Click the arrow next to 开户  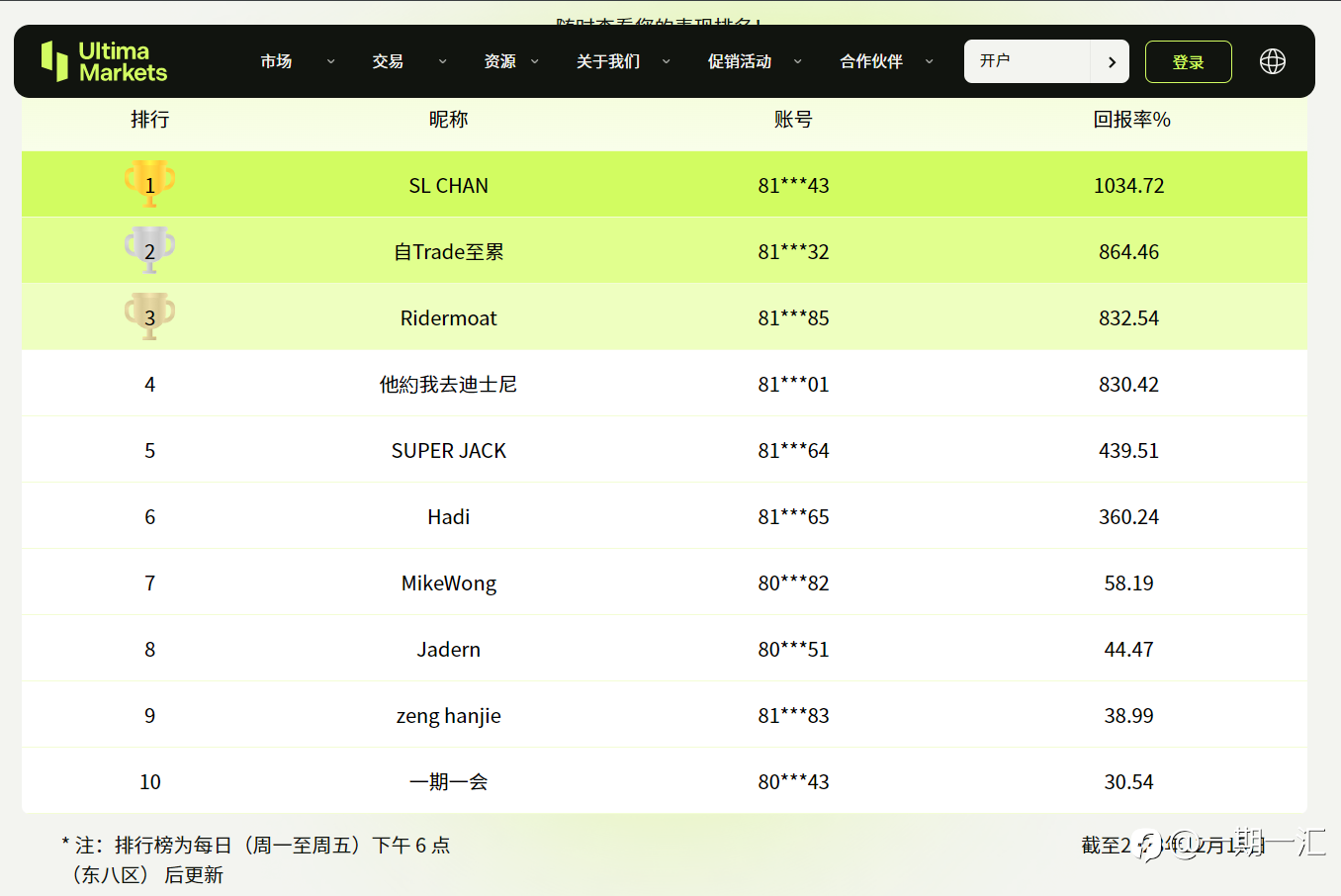(1112, 61)
